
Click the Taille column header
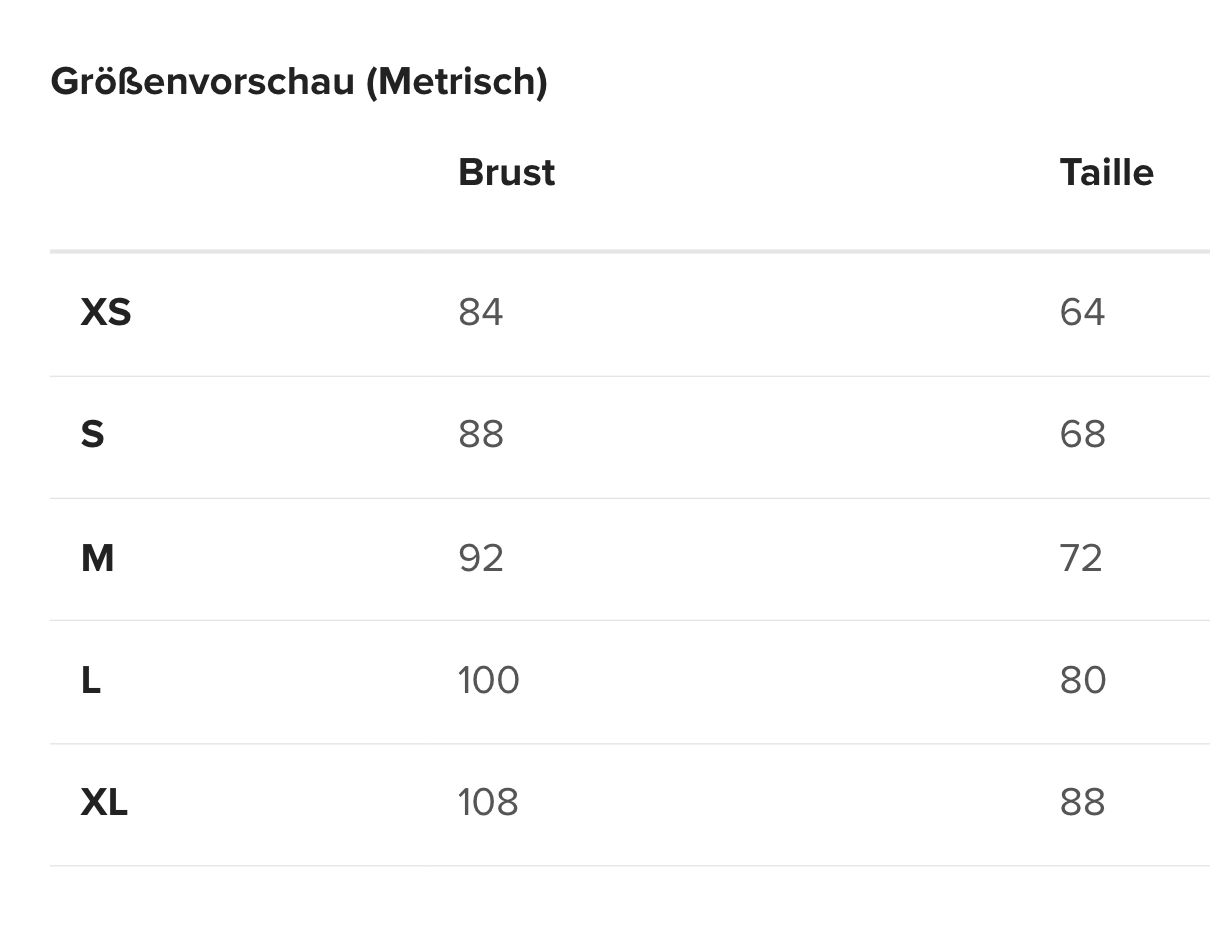[1106, 173]
